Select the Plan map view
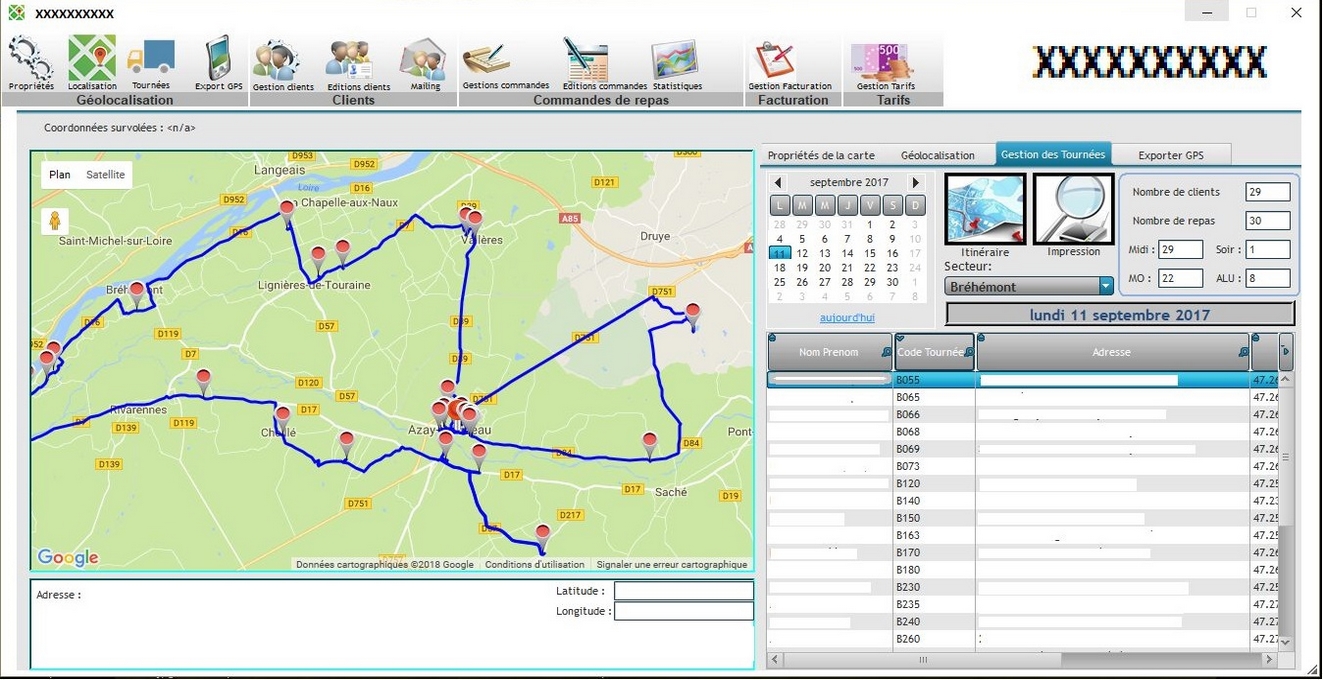Screen dimensions: 1323x680 (x=60, y=175)
